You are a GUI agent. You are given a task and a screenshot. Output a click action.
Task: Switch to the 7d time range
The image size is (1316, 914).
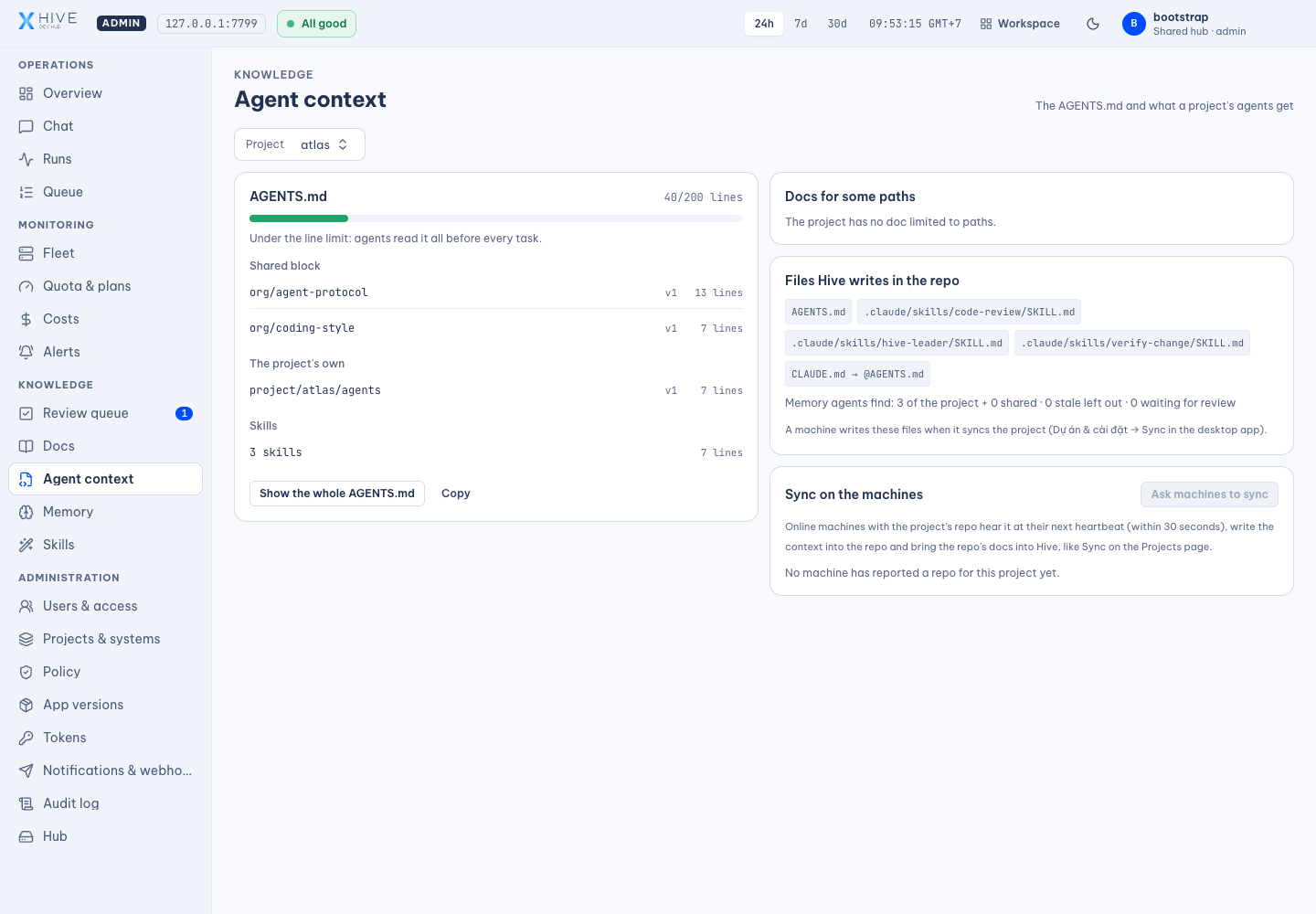click(801, 24)
